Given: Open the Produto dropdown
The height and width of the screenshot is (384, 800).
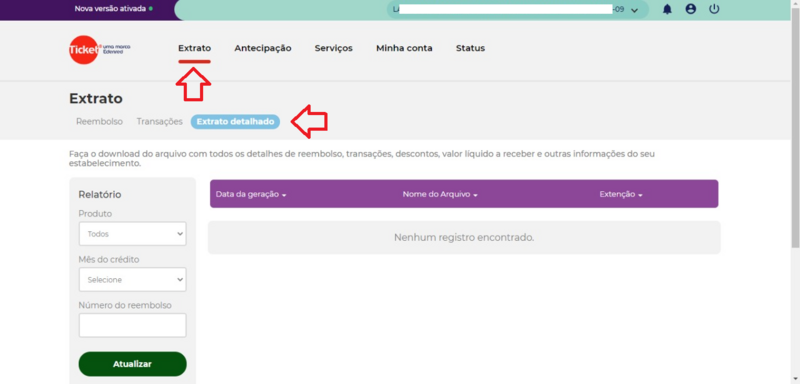Looking at the screenshot, I should tap(133, 234).
